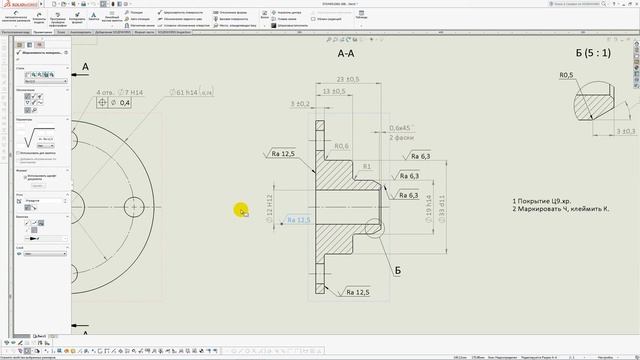Viewport: 640px width, 360px height.
Task: Click the SOLIDWORKS command search field
Action: click(x=576, y=4)
